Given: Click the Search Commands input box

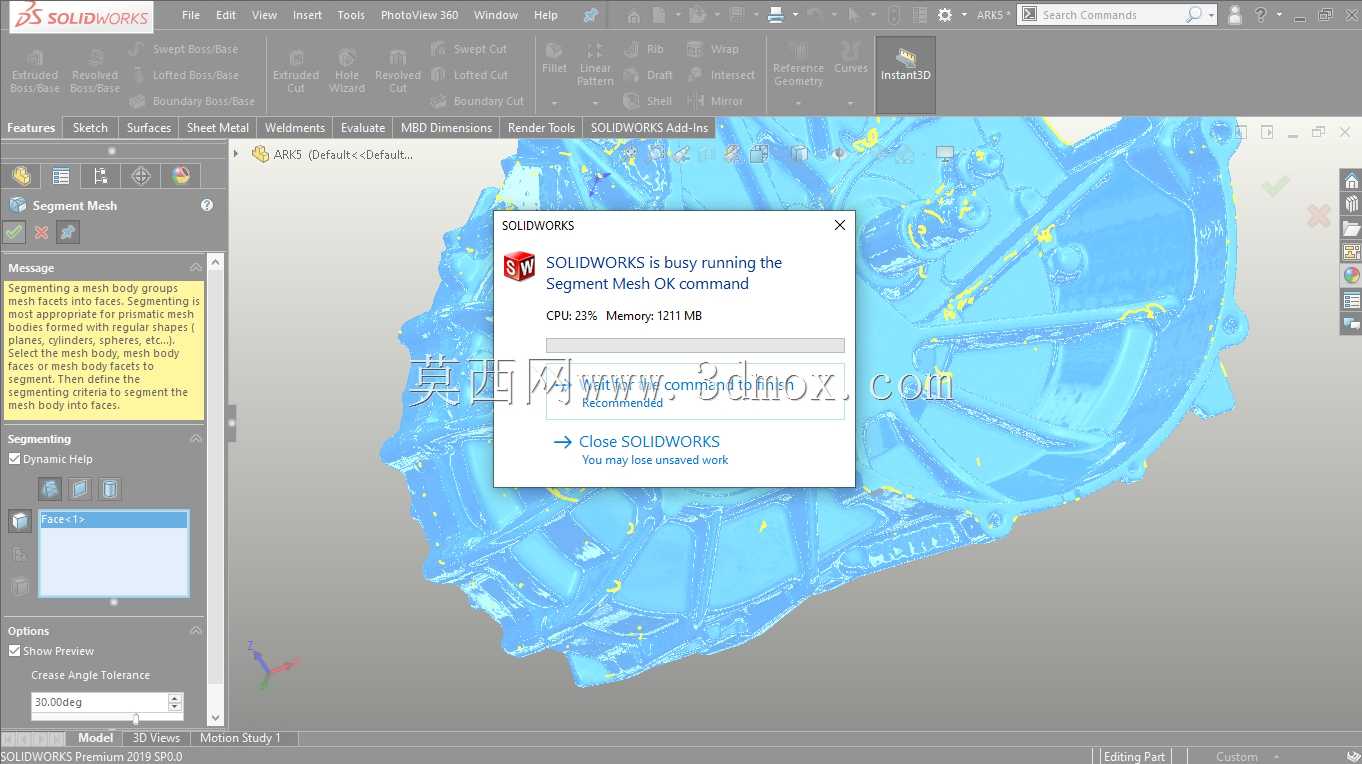Looking at the screenshot, I should pos(1110,15).
